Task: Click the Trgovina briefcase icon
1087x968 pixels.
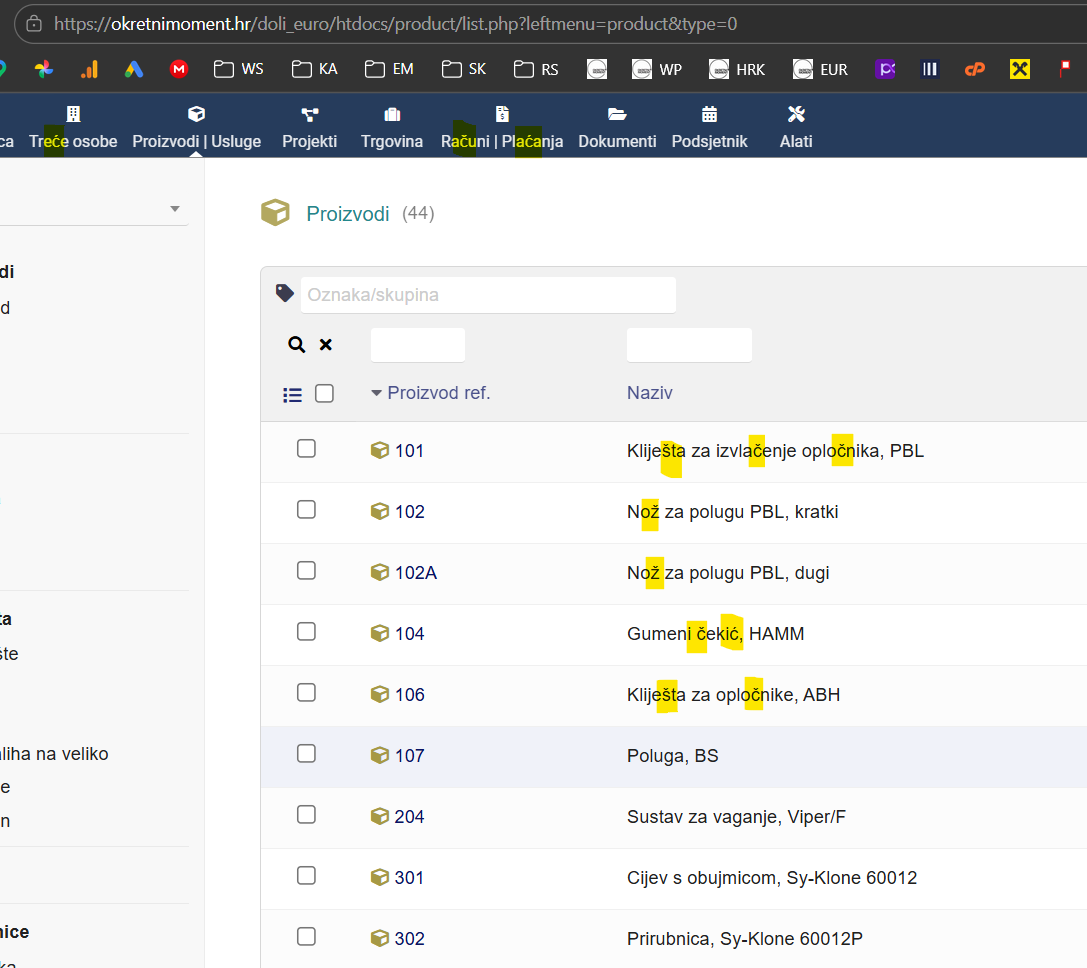Action: [x=392, y=114]
